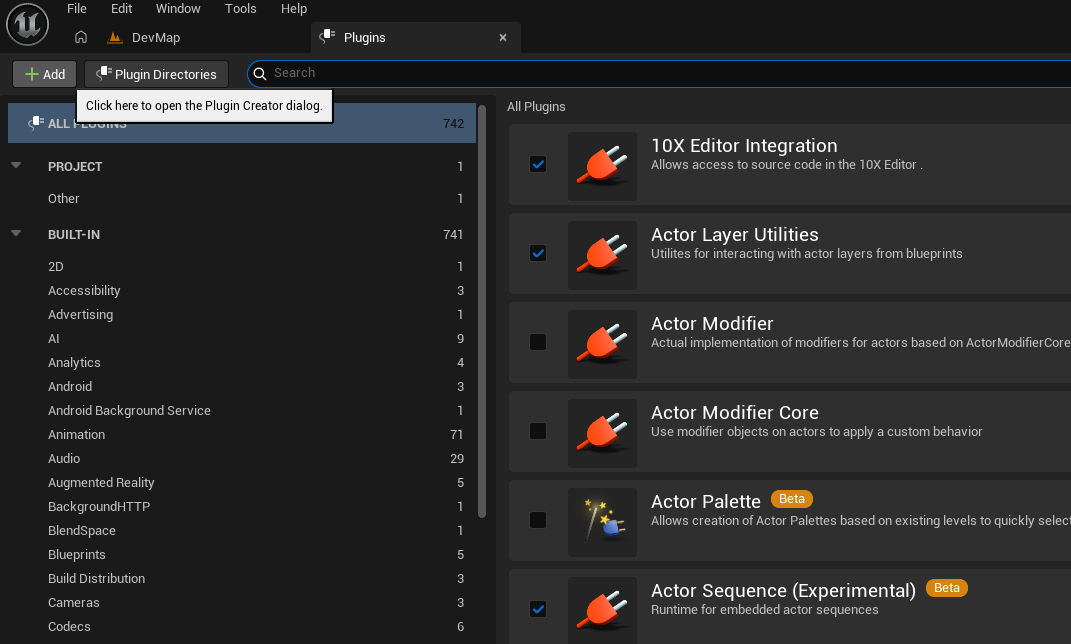Screen dimensions: 1071x644
Task: Open the File menu
Action: 76,9
